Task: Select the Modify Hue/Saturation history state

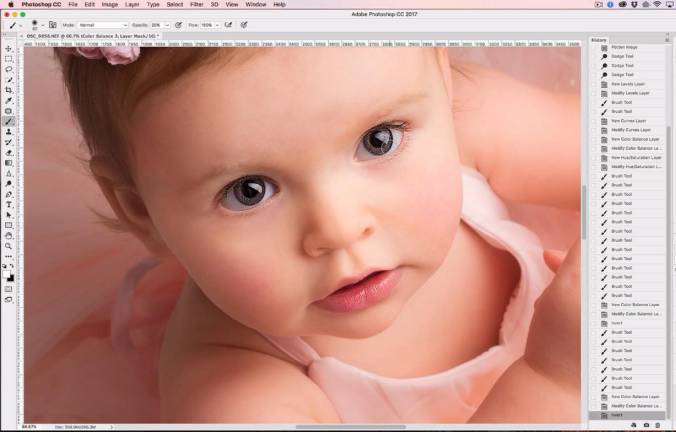Action: 636,166
